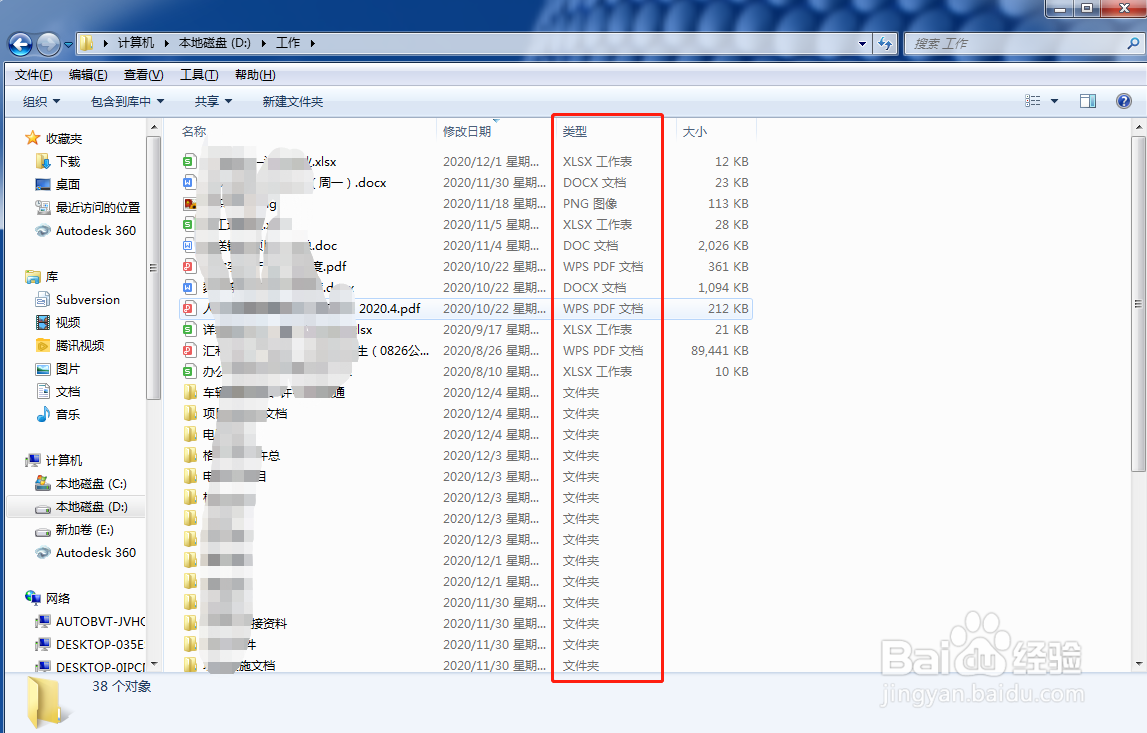The image size is (1147, 733).
Task: Click 计算机 in the address breadcrumb
Action: (136, 43)
